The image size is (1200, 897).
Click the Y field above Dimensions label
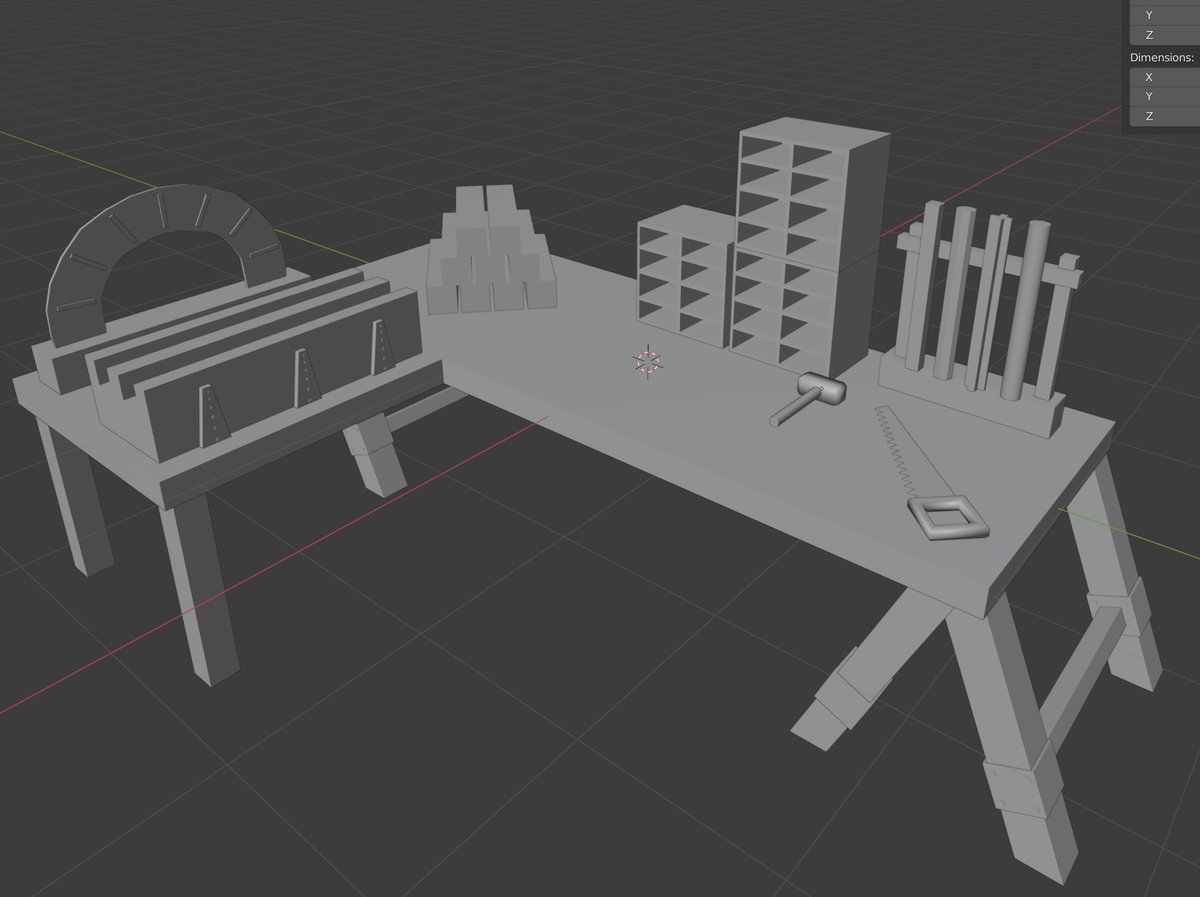point(1164,15)
